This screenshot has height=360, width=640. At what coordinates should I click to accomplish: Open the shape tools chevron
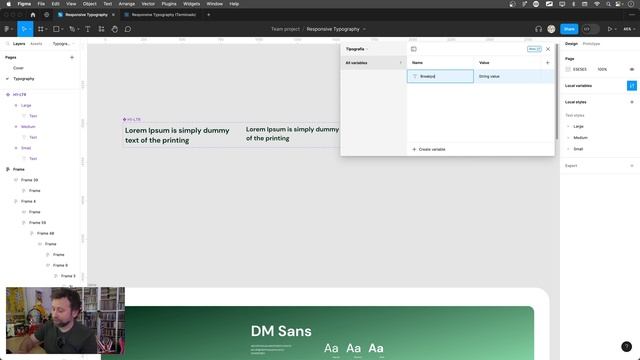[62, 29]
